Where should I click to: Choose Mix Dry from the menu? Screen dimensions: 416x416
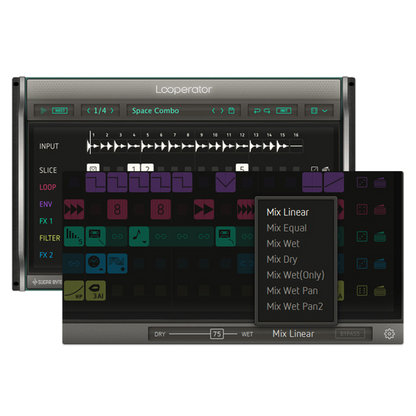pyautogui.click(x=282, y=259)
